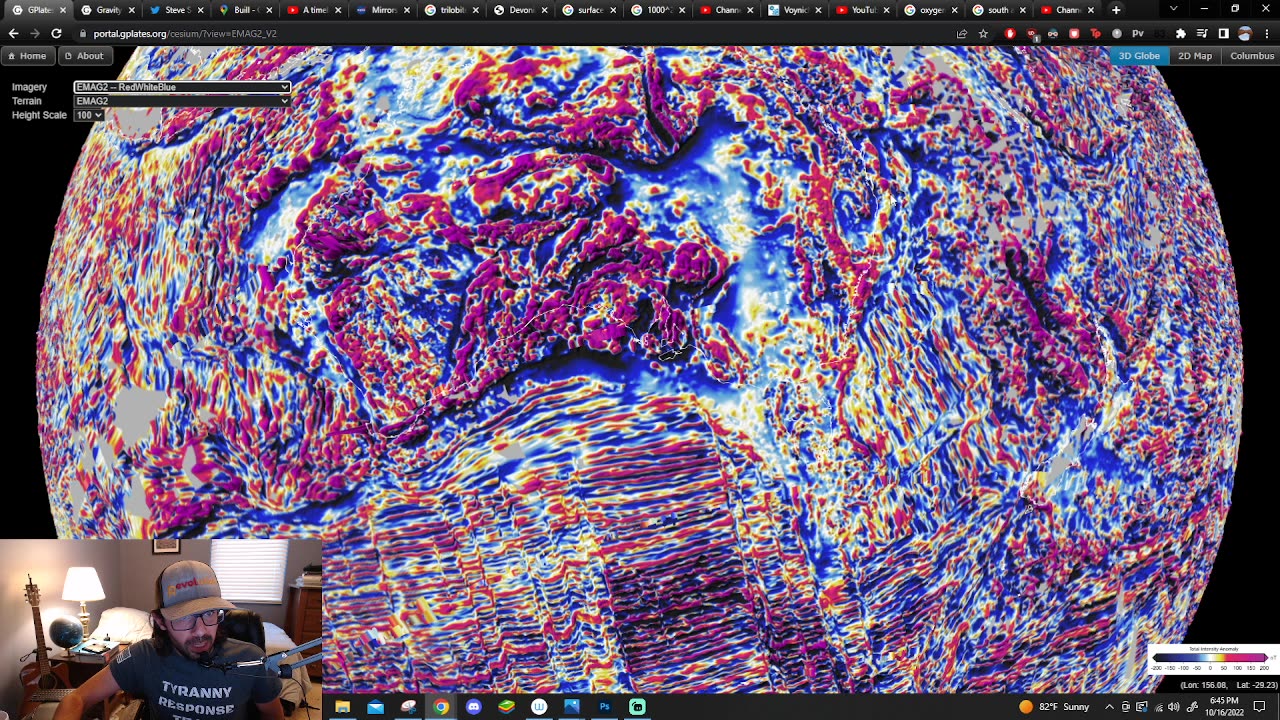Open File Explorer from the taskbar
Screen dimensions: 1280x720
pyautogui.click(x=342, y=707)
